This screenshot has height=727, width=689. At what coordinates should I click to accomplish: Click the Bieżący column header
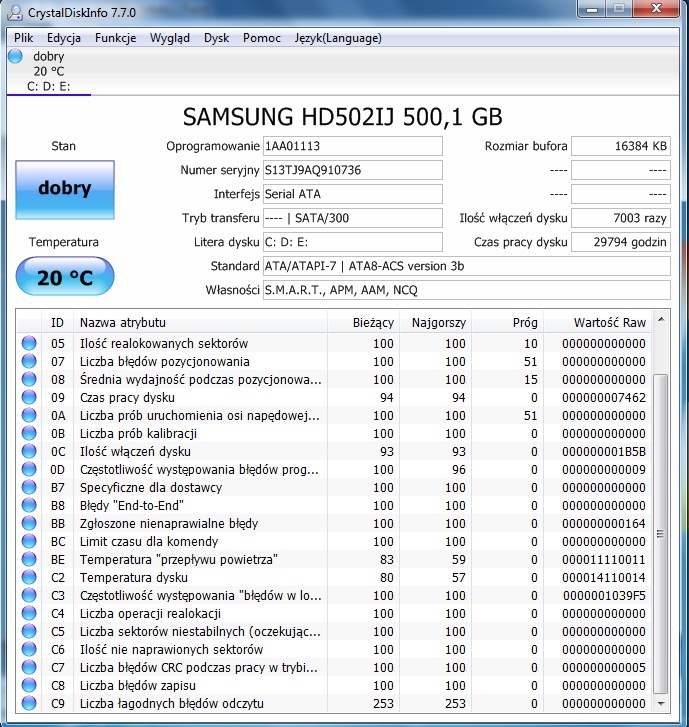[363, 322]
